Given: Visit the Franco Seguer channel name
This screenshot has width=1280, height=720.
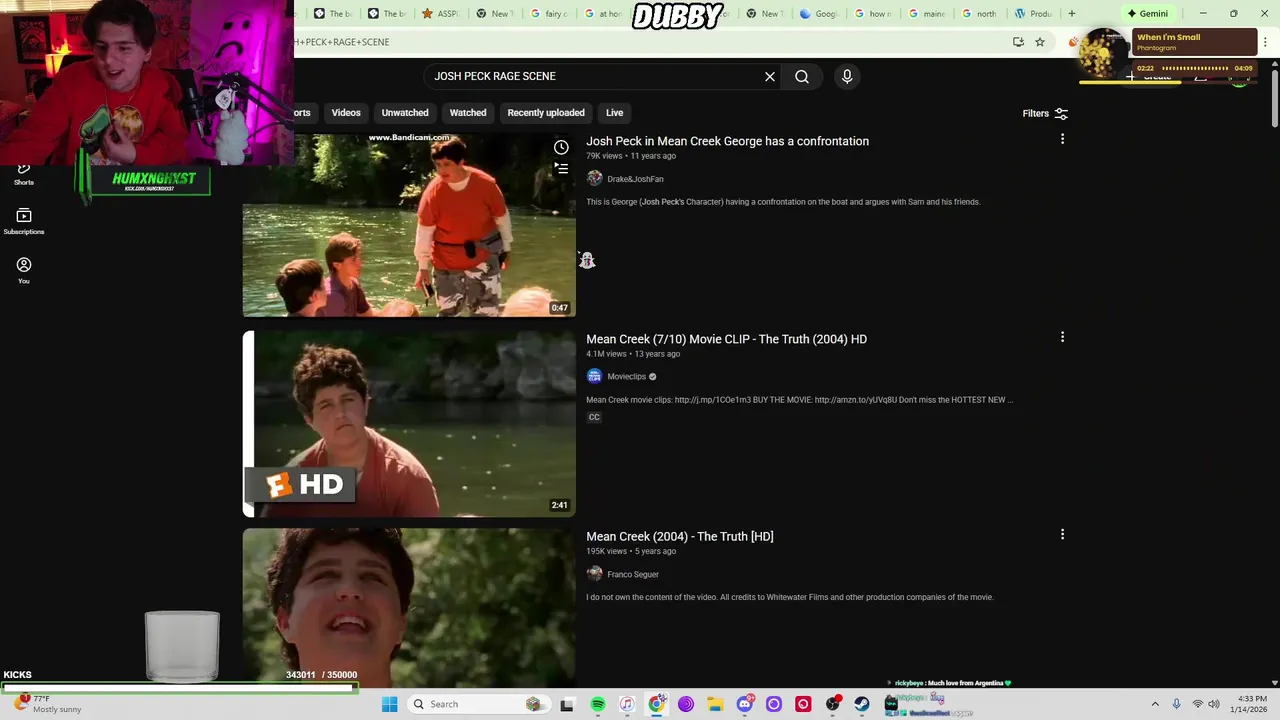Looking at the screenshot, I should click(633, 574).
